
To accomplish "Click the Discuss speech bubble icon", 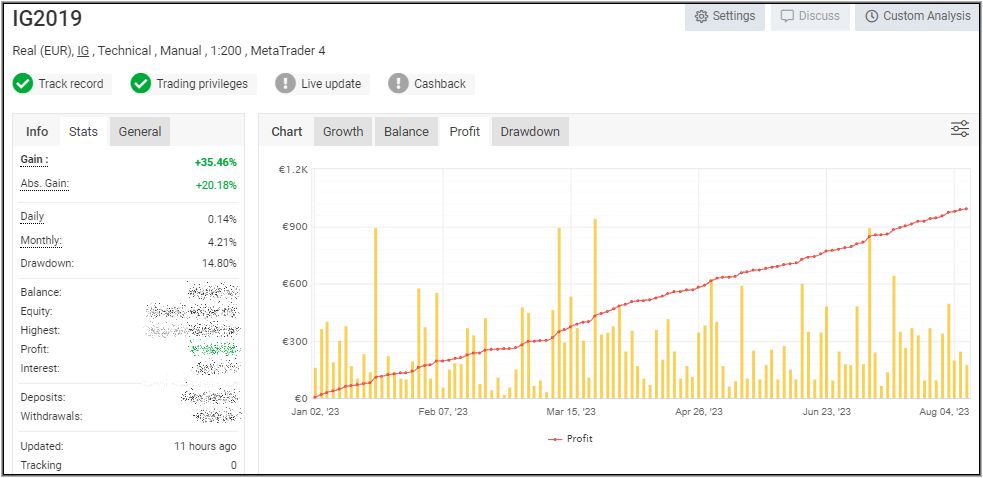I will (787, 16).
